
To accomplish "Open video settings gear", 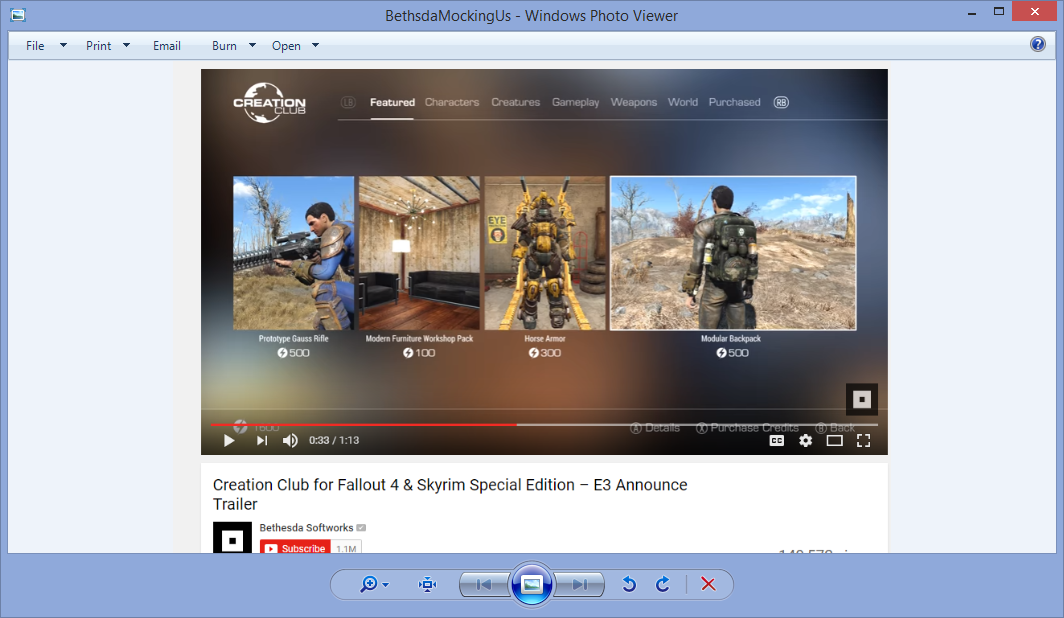I will coord(805,441).
